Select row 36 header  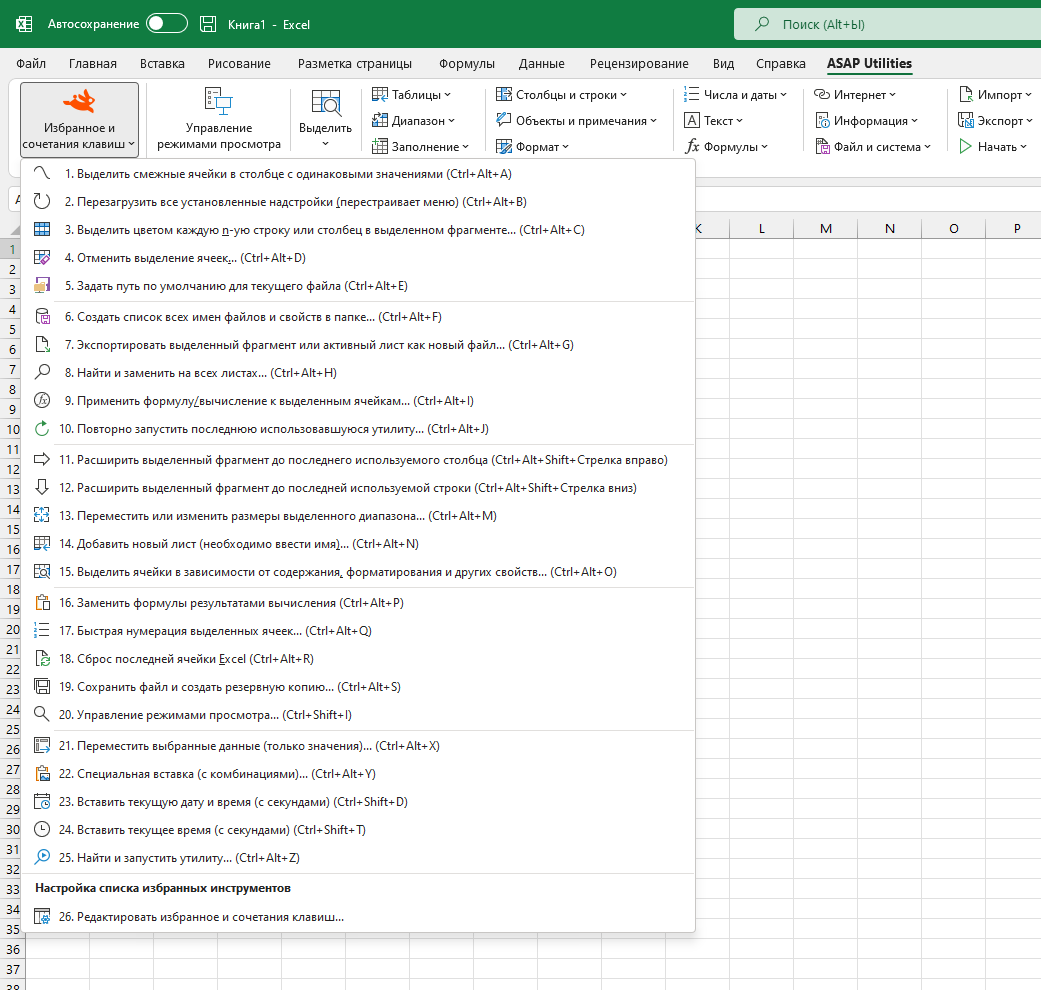coord(13,949)
